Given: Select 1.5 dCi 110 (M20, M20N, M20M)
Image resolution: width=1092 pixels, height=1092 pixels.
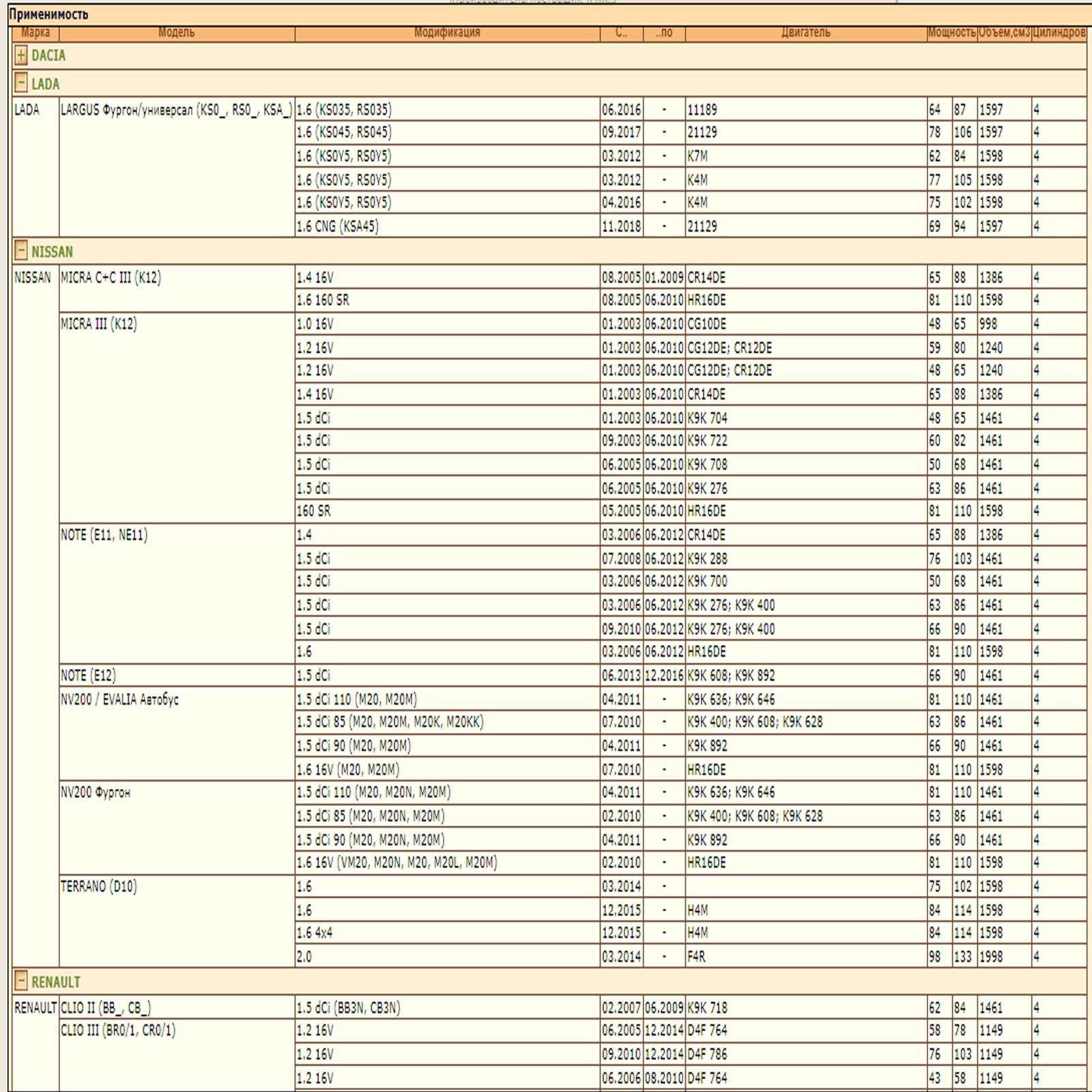Looking at the screenshot, I should (x=373, y=792).
